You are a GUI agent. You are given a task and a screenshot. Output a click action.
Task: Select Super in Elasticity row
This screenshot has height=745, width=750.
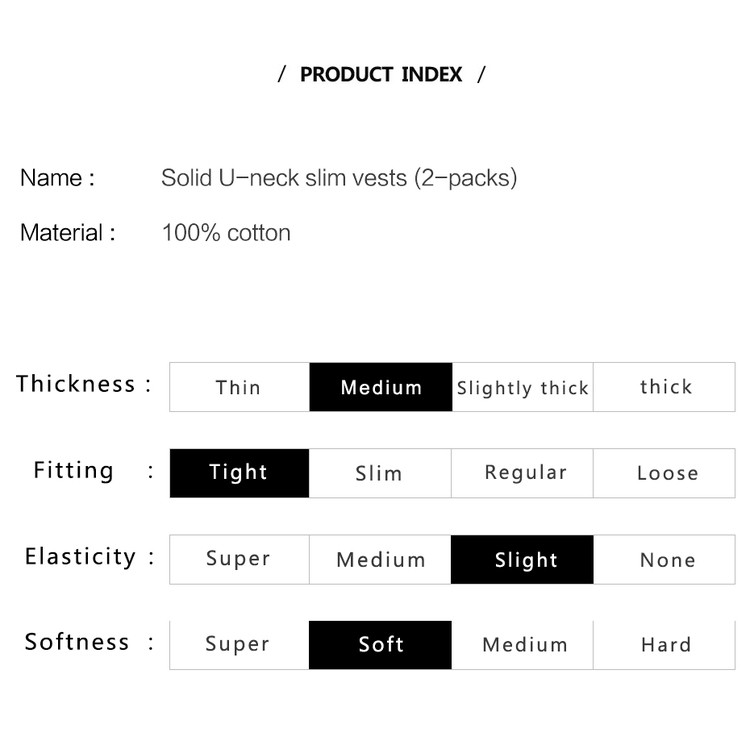pos(239,559)
